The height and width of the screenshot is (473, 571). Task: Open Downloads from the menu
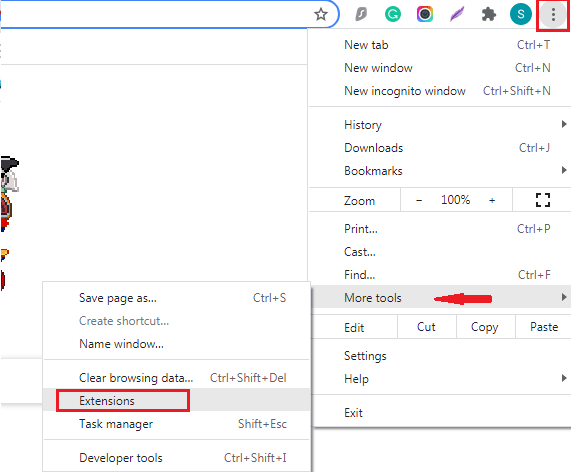tap(440, 148)
